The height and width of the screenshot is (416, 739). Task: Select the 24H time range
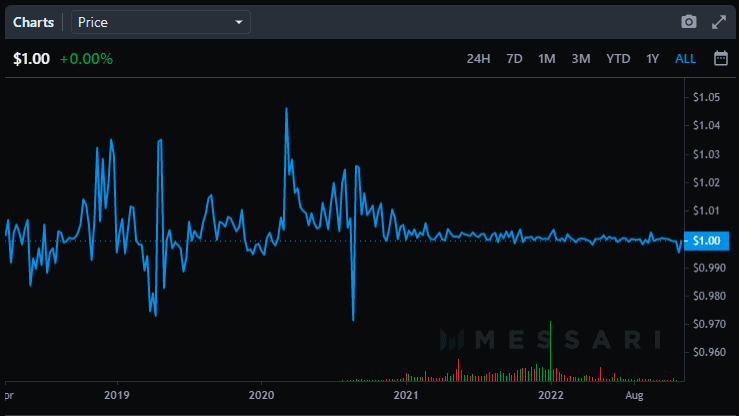tap(478, 58)
